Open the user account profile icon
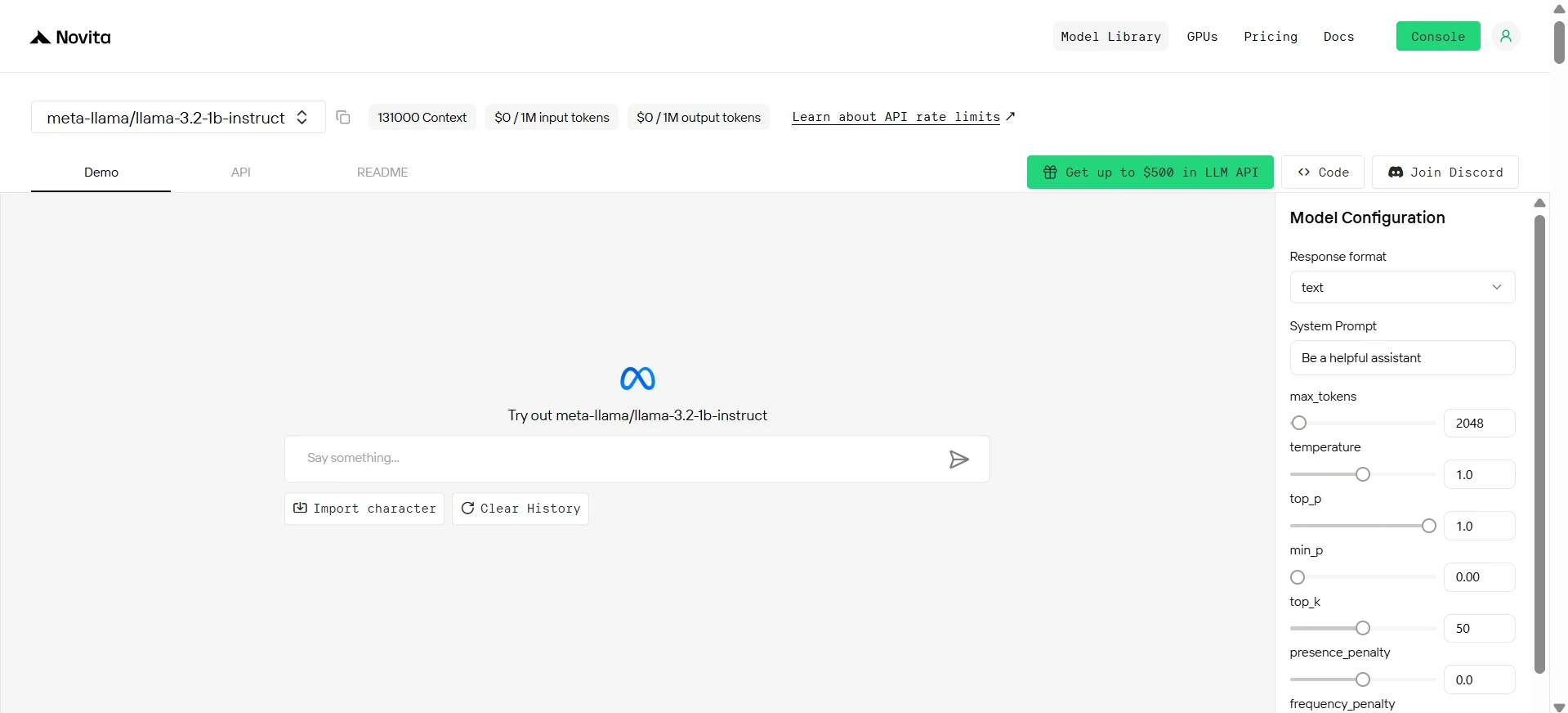 [1505, 36]
